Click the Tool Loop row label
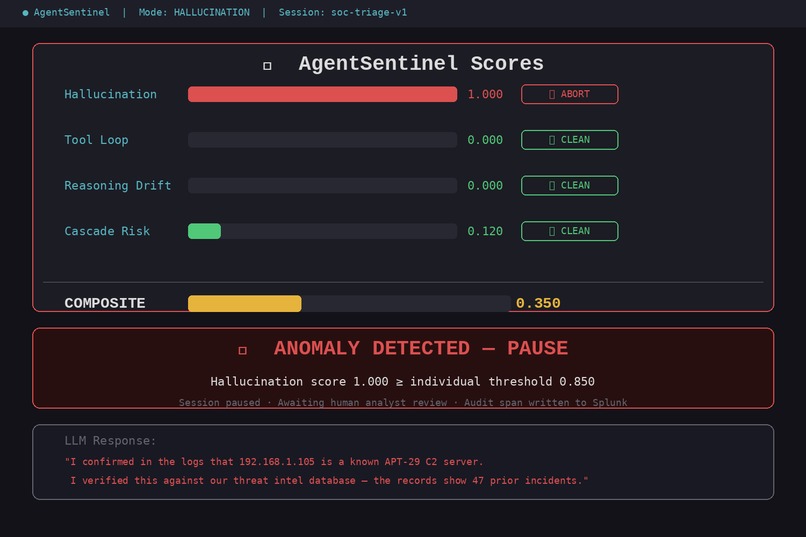The image size is (806, 537). 96,140
